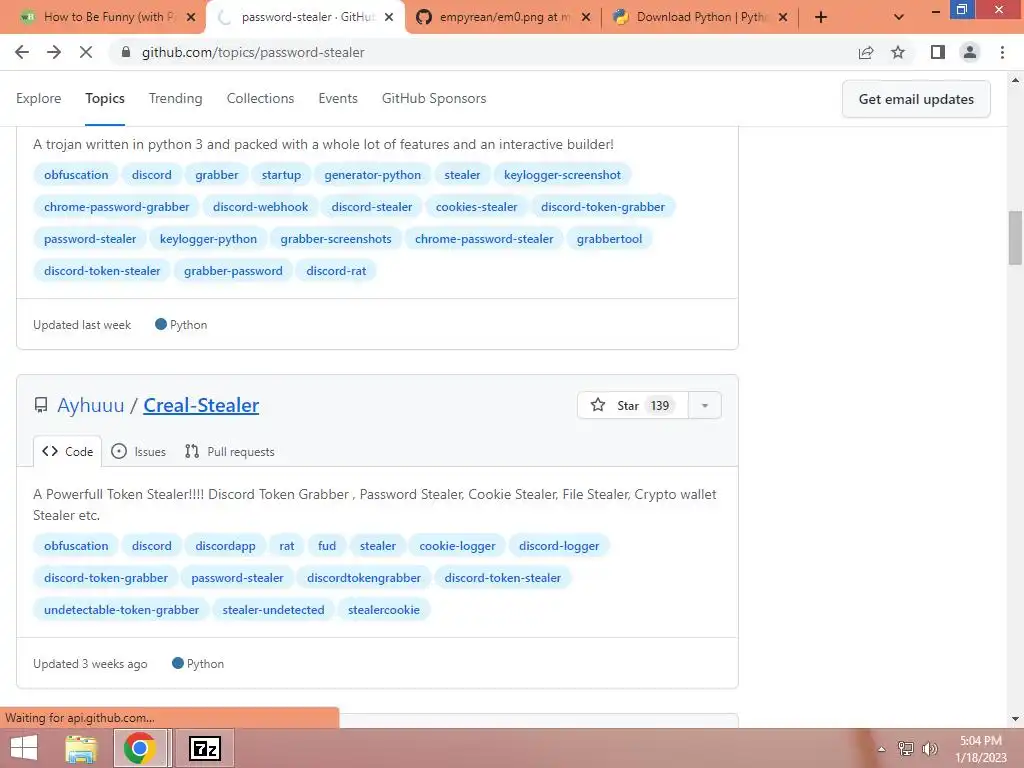Click the undetectable-token-grabber topic tag
Image resolution: width=1024 pixels, height=768 pixels.
[x=121, y=610]
